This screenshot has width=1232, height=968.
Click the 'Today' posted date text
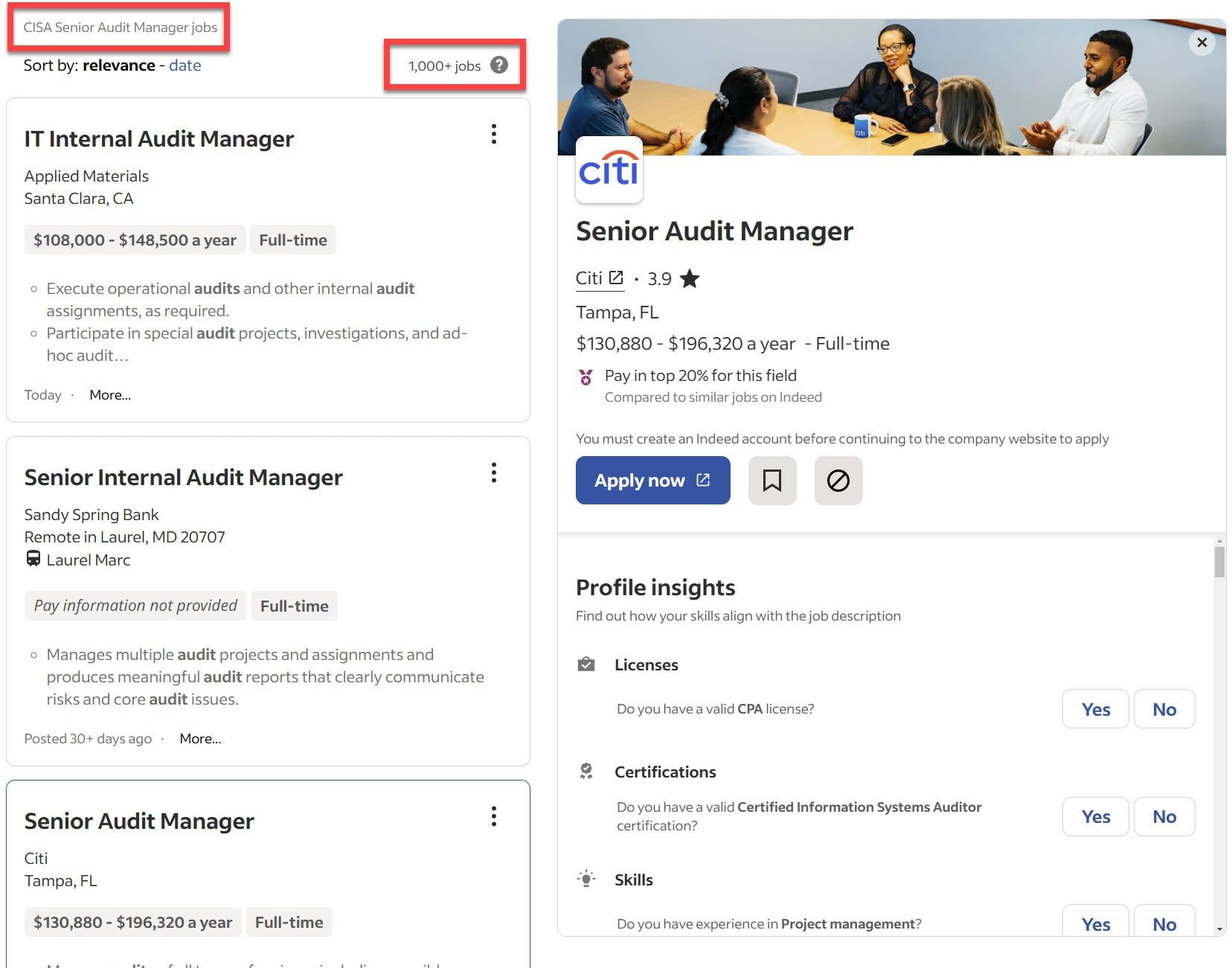click(x=42, y=395)
